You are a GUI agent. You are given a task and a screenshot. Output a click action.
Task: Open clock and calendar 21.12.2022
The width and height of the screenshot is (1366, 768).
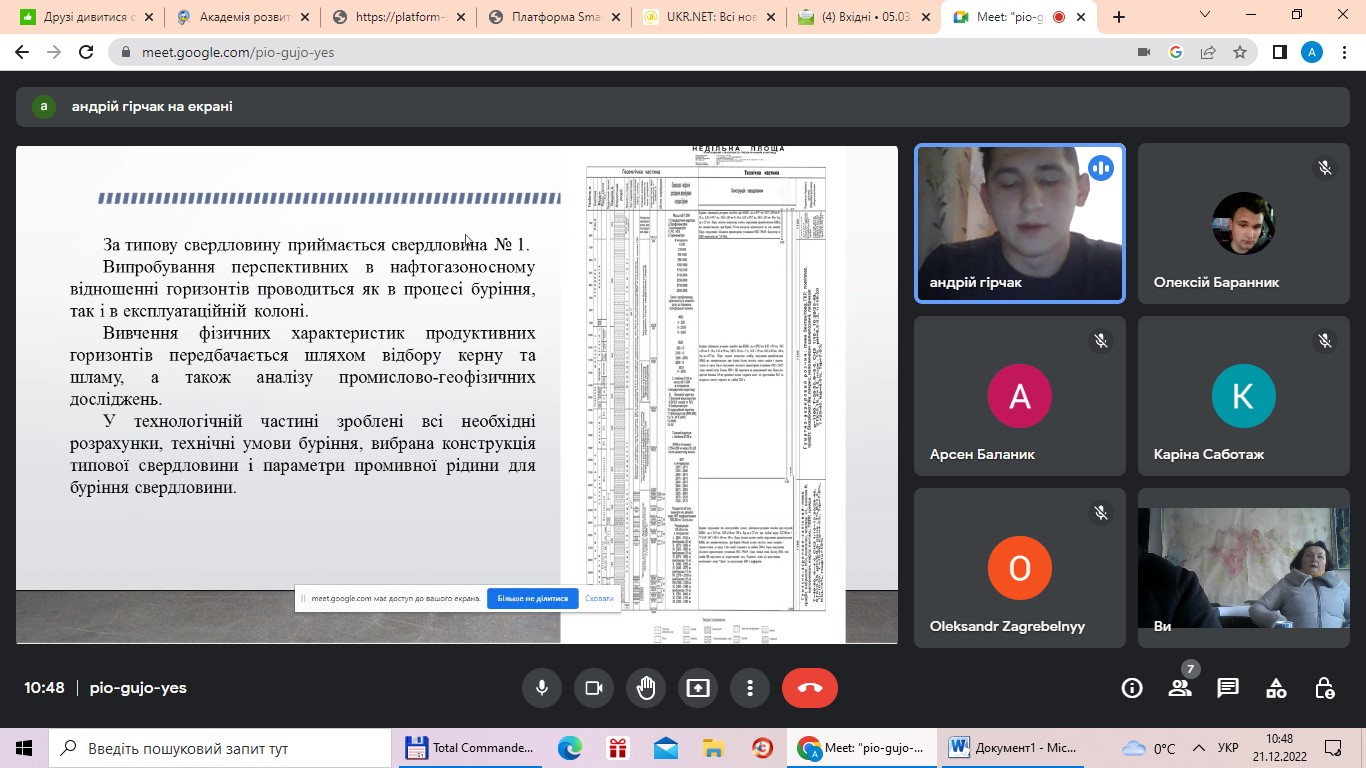(1279, 748)
